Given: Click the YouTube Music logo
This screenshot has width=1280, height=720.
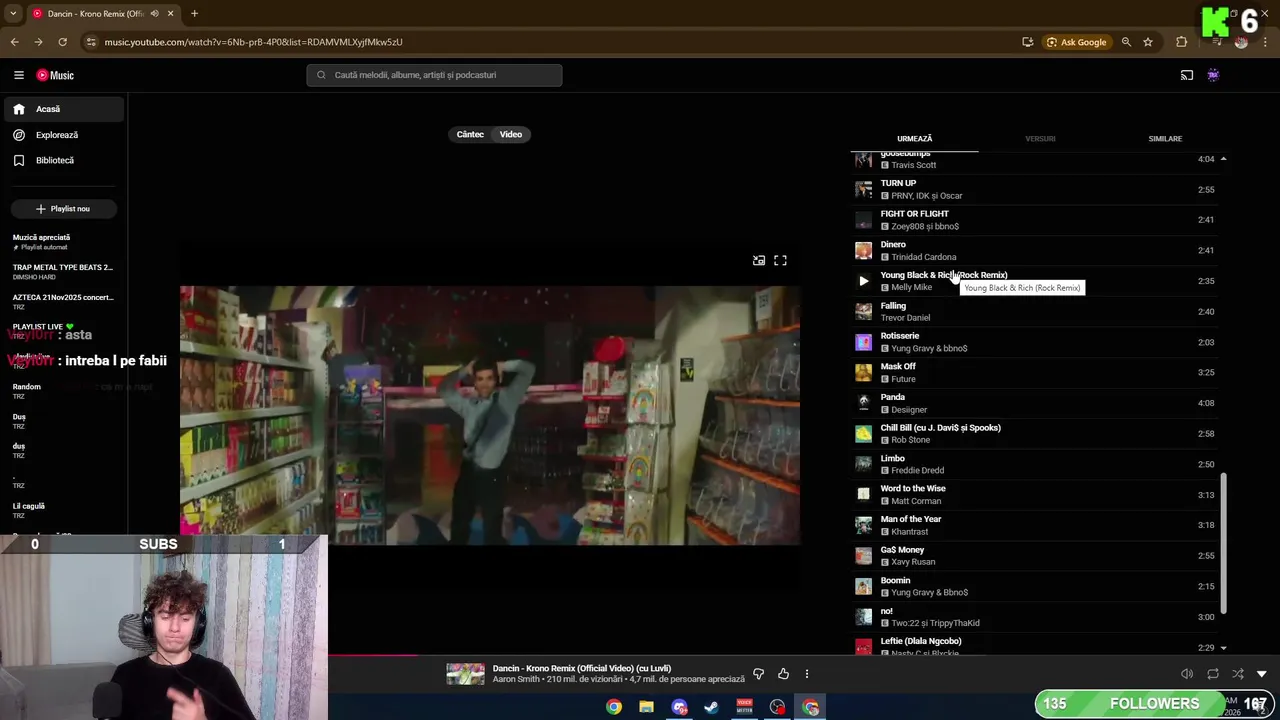Looking at the screenshot, I should coord(55,75).
